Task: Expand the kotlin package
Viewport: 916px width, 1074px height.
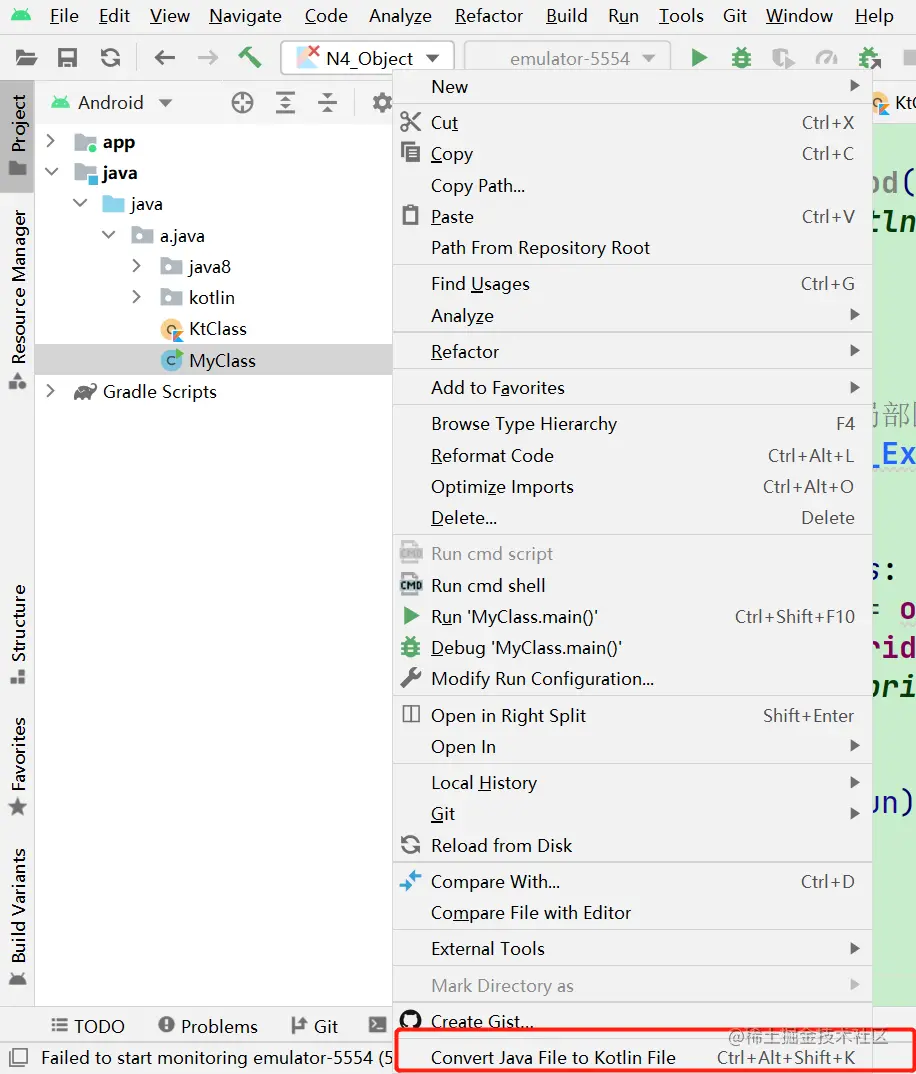Action: 136,297
